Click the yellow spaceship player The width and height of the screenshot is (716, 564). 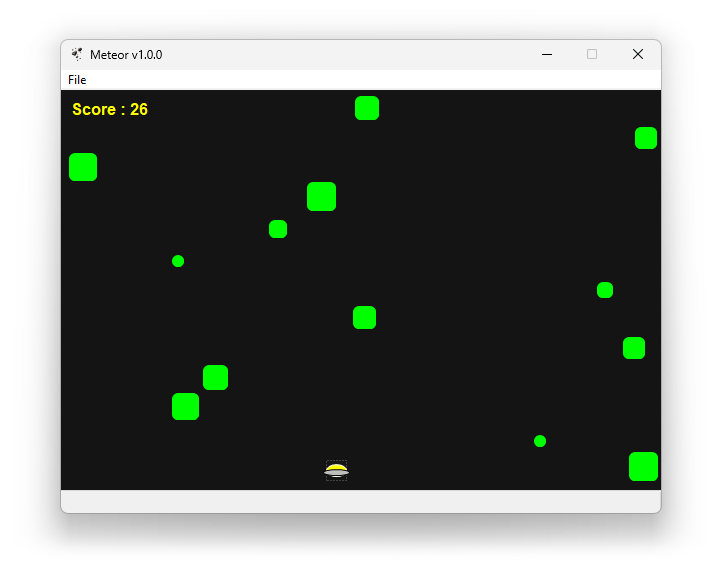coord(337,470)
